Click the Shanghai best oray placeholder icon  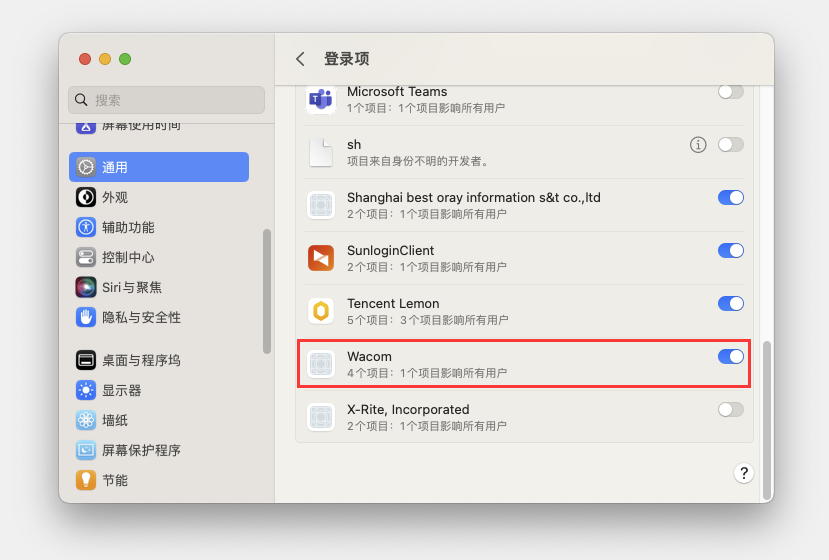pos(321,205)
